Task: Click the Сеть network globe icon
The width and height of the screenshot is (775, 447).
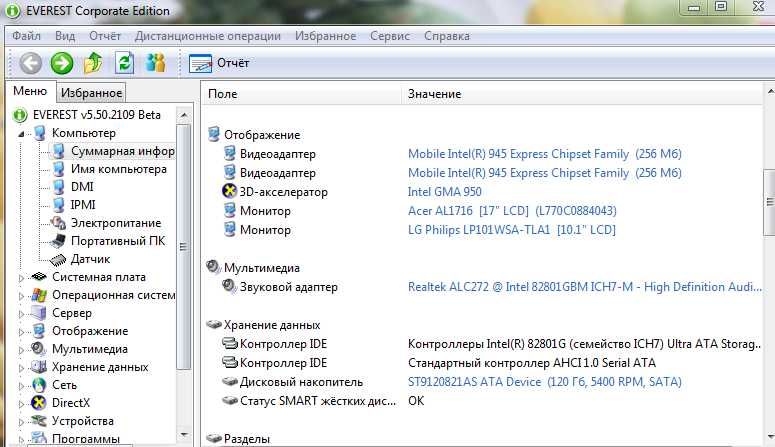Action: [39, 385]
